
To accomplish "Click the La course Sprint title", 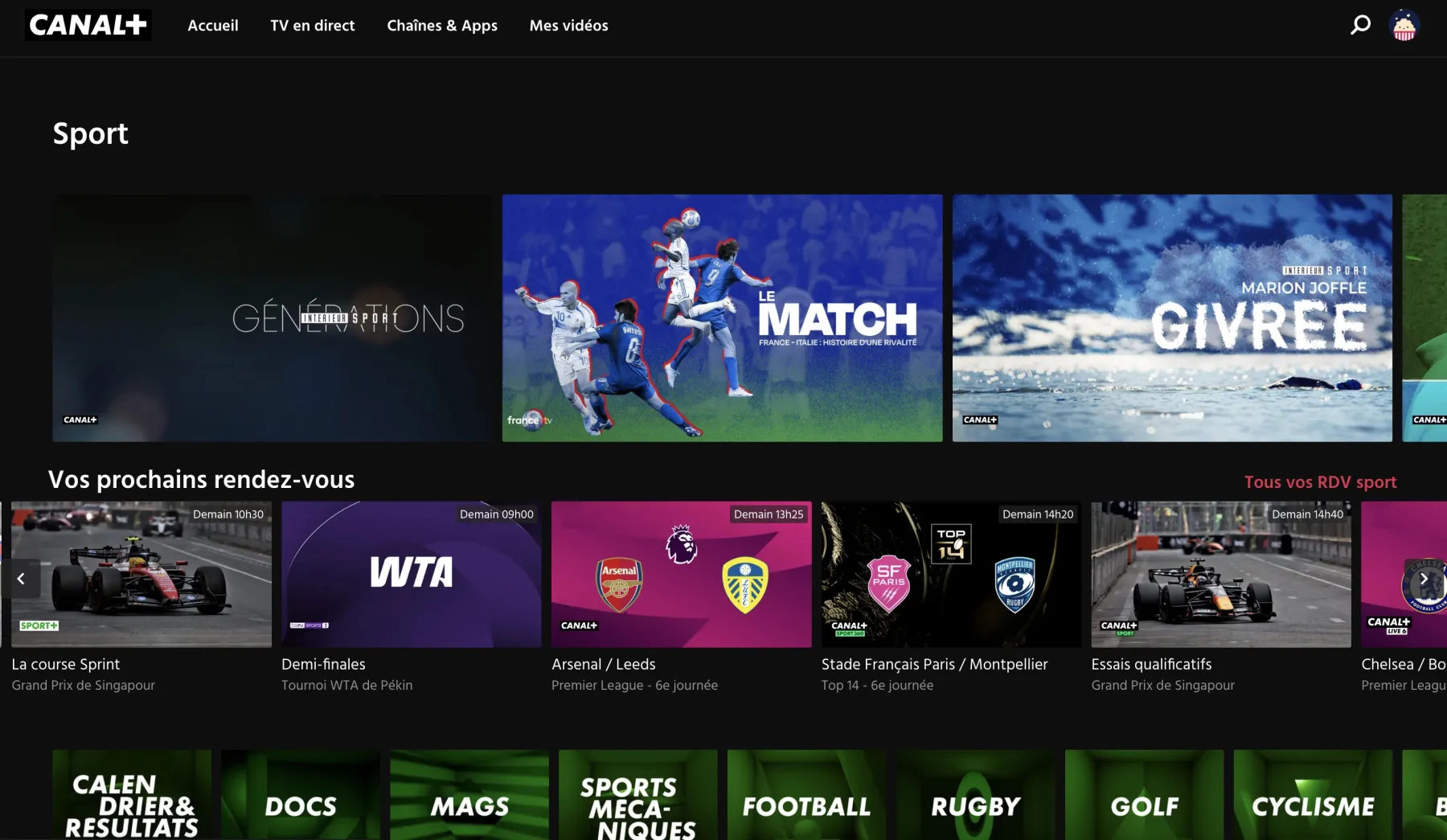I will pos(66,665).
